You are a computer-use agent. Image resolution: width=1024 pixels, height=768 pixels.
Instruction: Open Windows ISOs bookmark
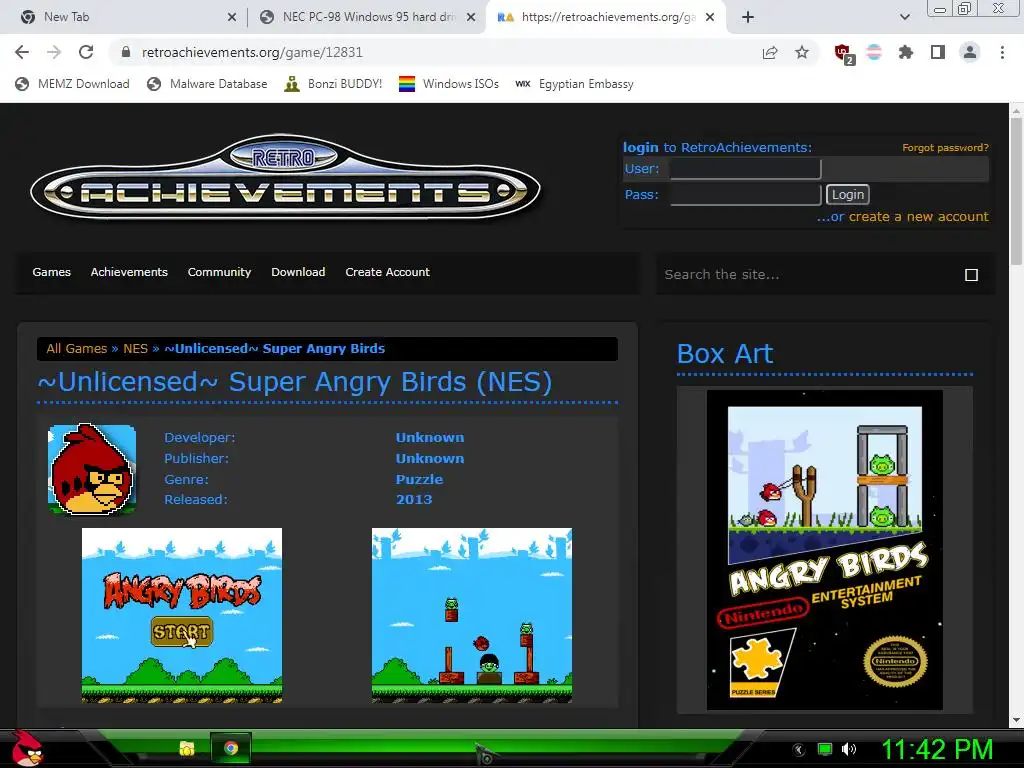(x=449, y=84)
